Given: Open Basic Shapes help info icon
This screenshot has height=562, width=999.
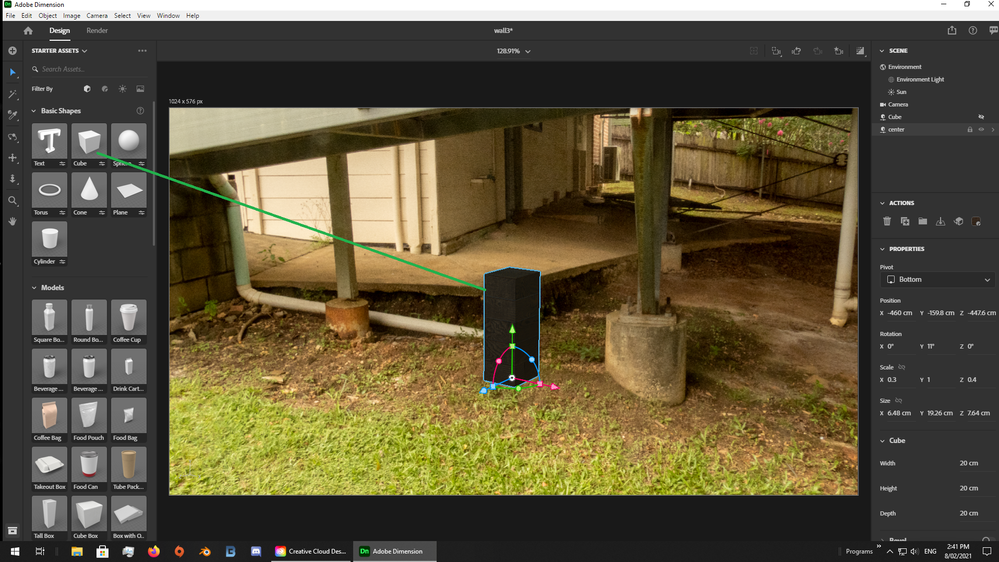Looking at the screenshot, I should [x=140, y=111].
